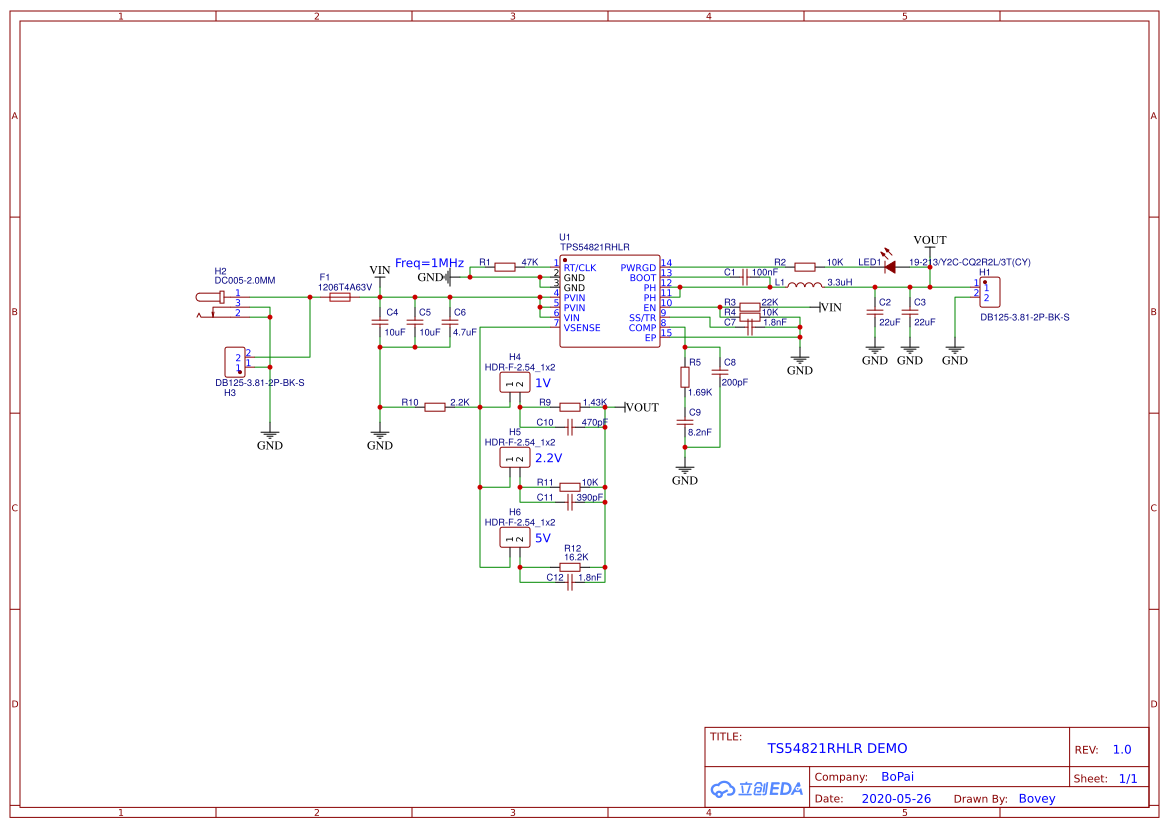Select the H5 2.2V header symbol
1169x828 pixels.
(516, 458)
